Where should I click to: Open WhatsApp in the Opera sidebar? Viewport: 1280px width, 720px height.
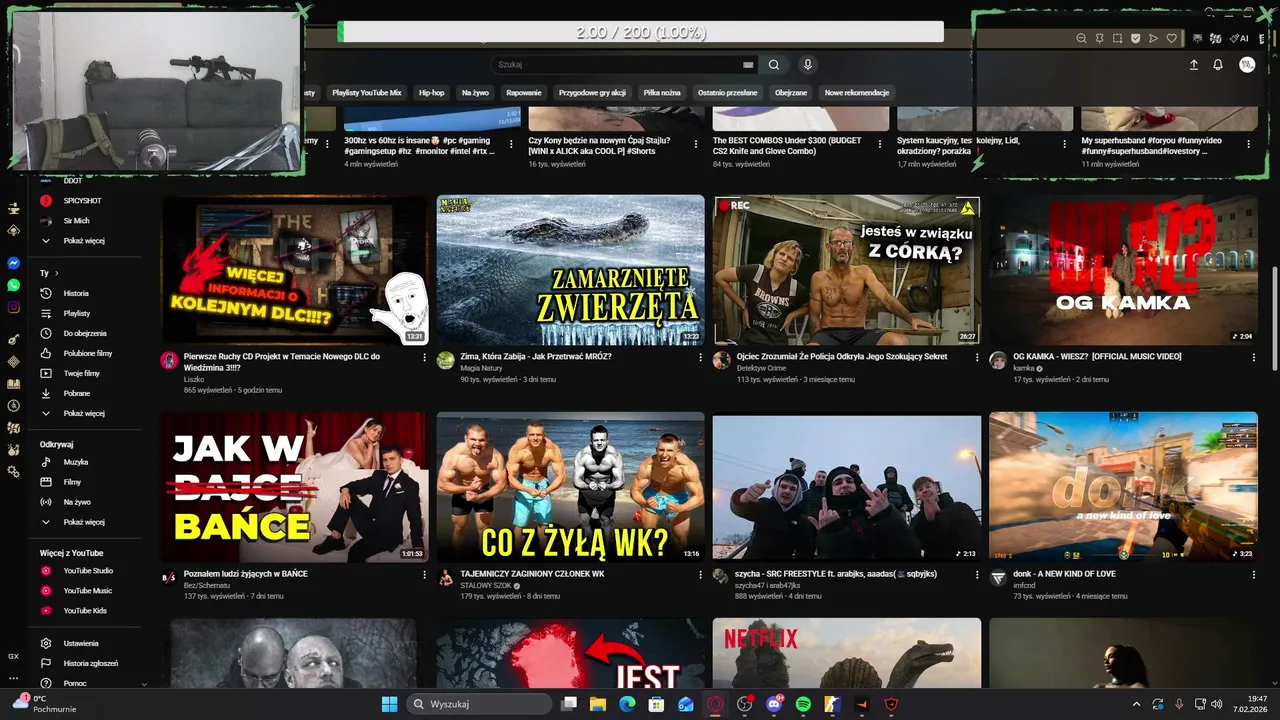[14, 285]
